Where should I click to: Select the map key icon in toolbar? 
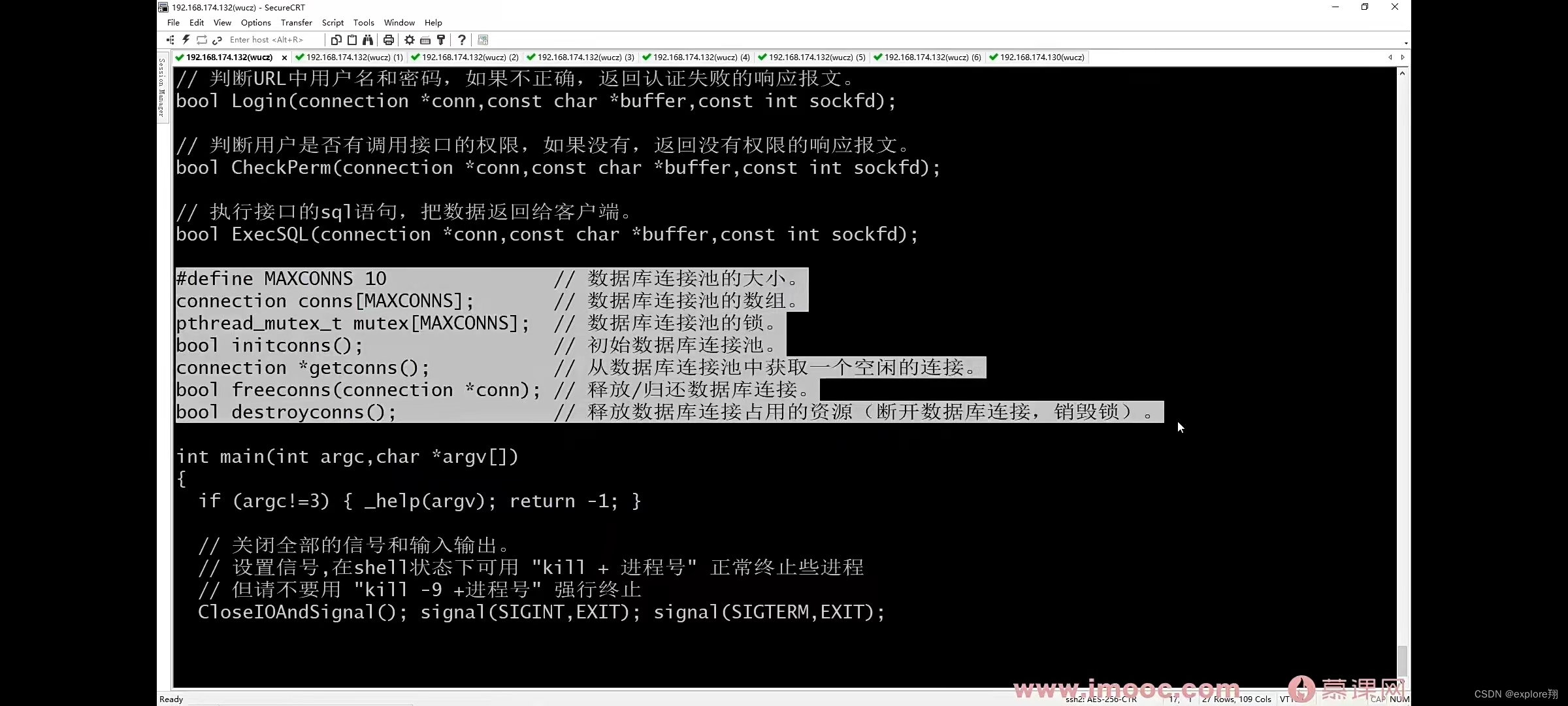tap(441, 40)
